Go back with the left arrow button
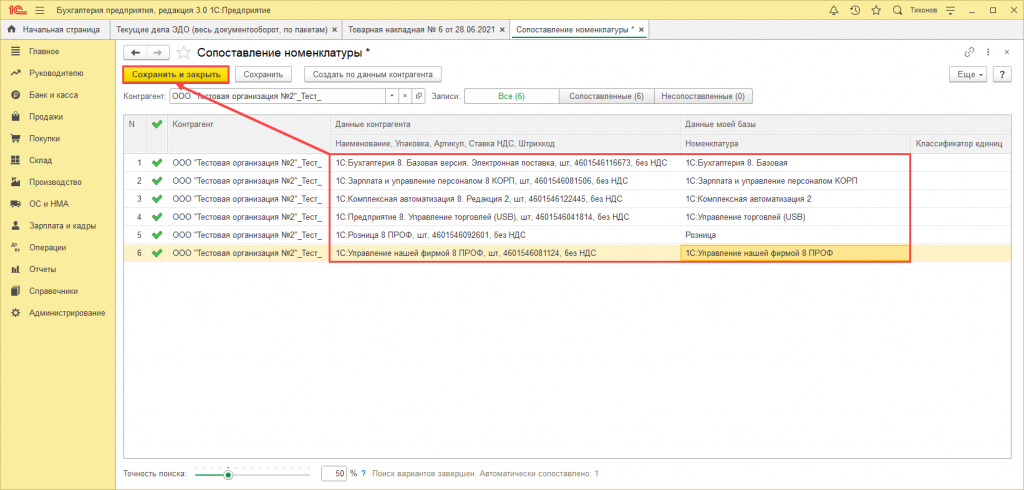The height and width of the screenshot is (490, 1024). (135, 53)
